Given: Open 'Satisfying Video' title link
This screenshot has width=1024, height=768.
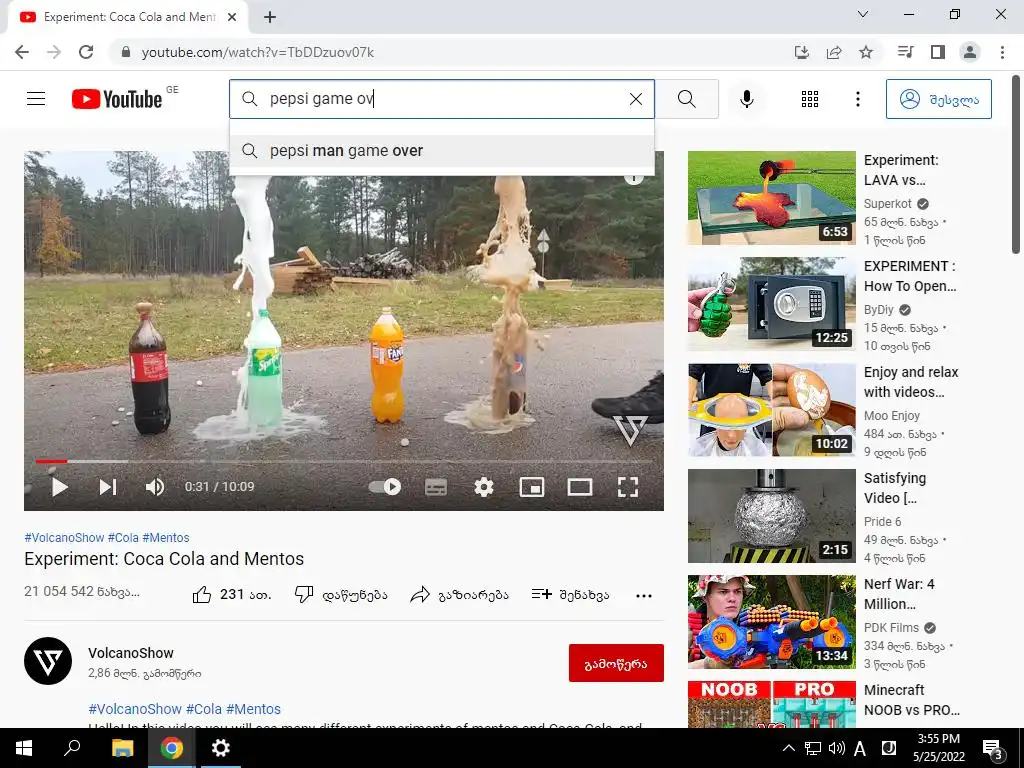Looking at the screenshot, I should click(x=895, y=488).
